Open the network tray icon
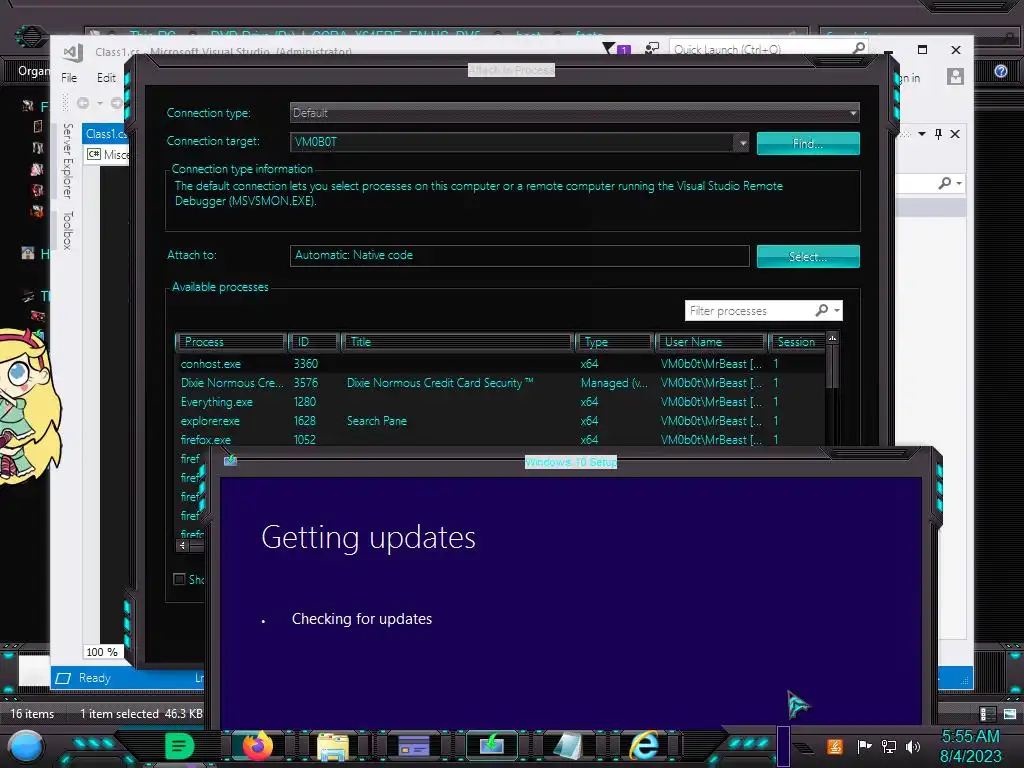Screen dimensions: 1024x768 pyautogui.click(x=888, y=746)
